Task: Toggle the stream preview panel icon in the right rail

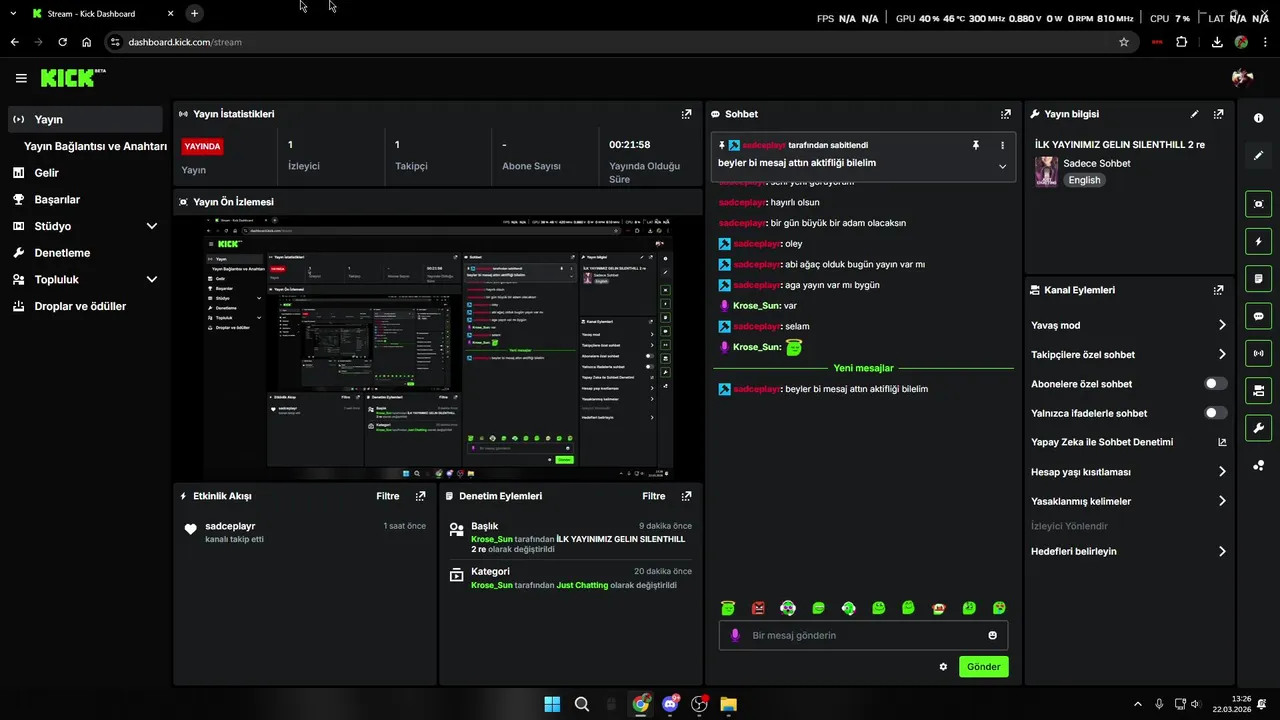Action: tap(1258, 204)
